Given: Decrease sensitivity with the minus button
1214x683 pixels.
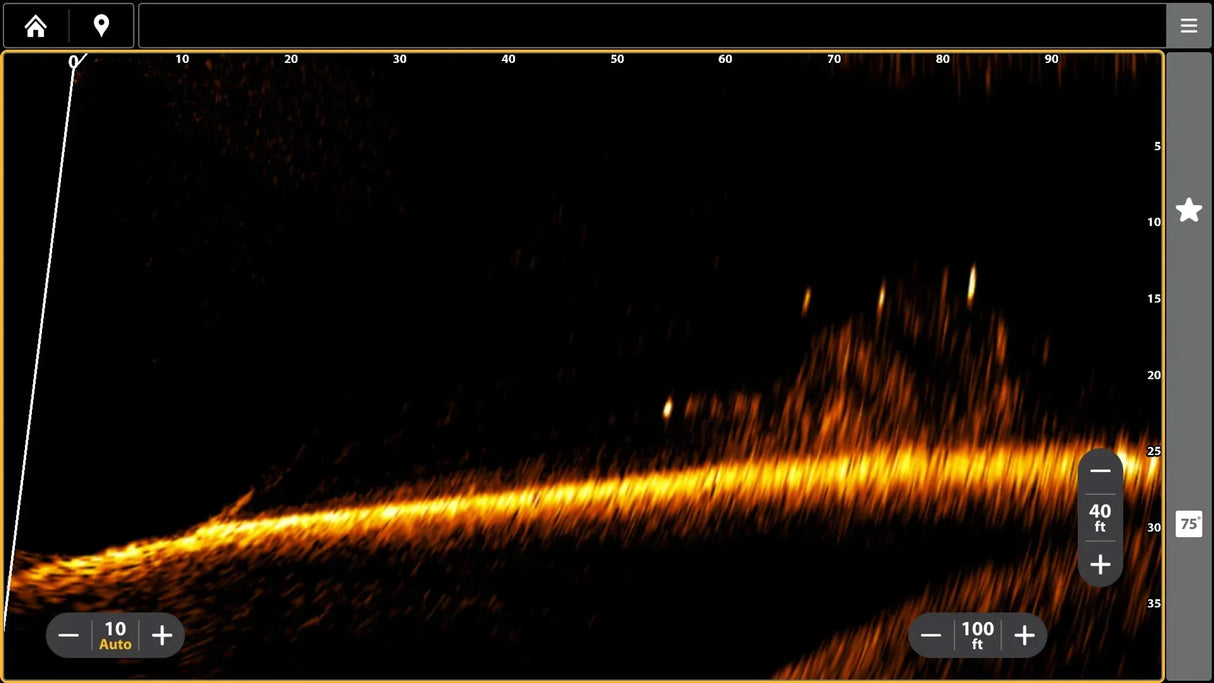Looking at the screenshot, I should (x=69, y=634).
